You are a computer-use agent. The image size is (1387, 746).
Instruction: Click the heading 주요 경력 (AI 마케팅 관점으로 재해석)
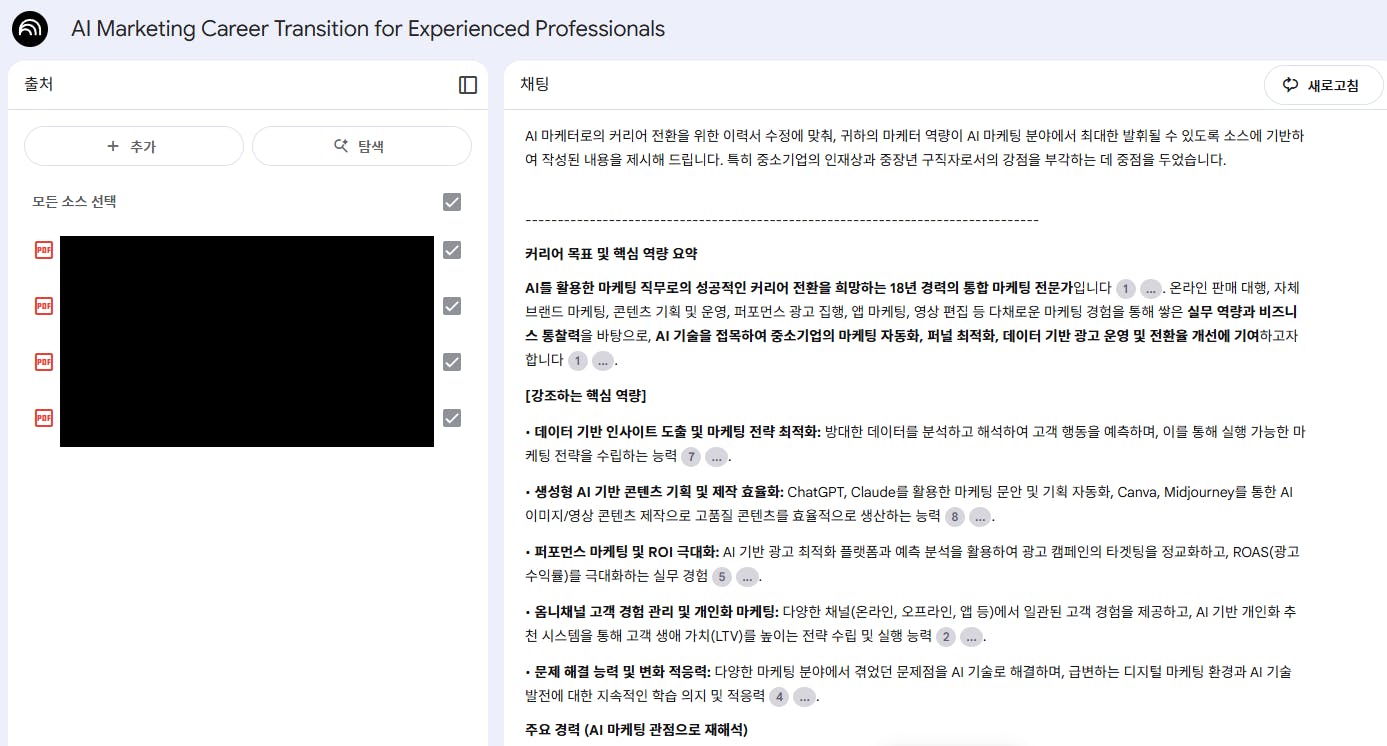click(636, 730)
